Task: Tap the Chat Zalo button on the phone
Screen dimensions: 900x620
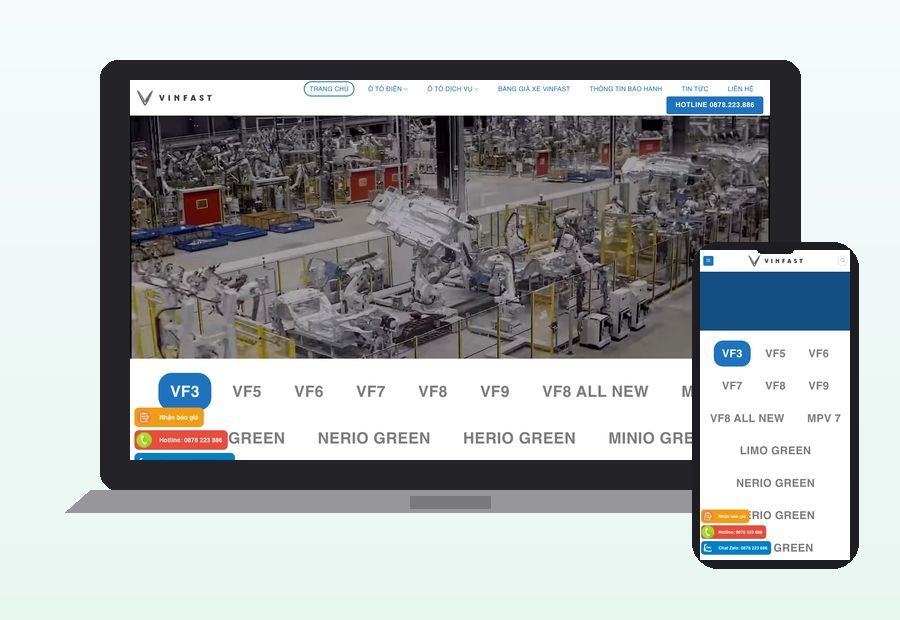Action: (x=736, y=548)
